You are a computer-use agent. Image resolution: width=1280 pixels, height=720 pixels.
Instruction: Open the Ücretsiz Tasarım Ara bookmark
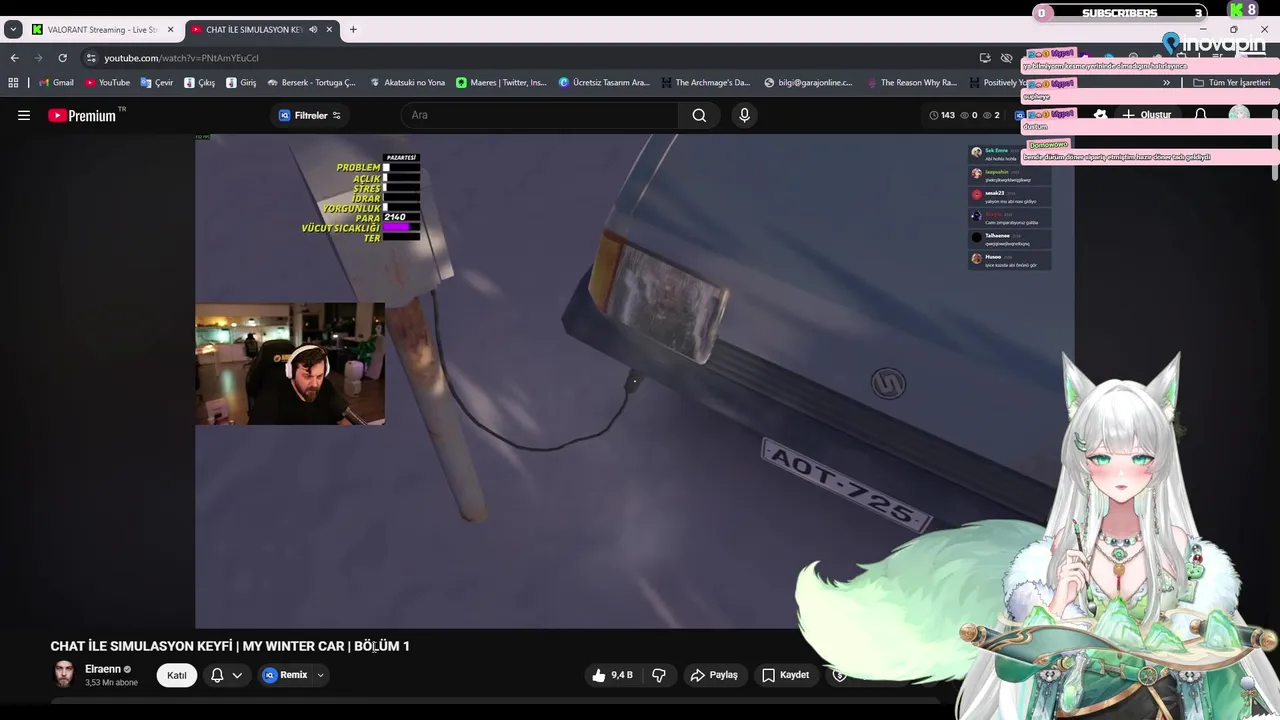click(604, 82)
